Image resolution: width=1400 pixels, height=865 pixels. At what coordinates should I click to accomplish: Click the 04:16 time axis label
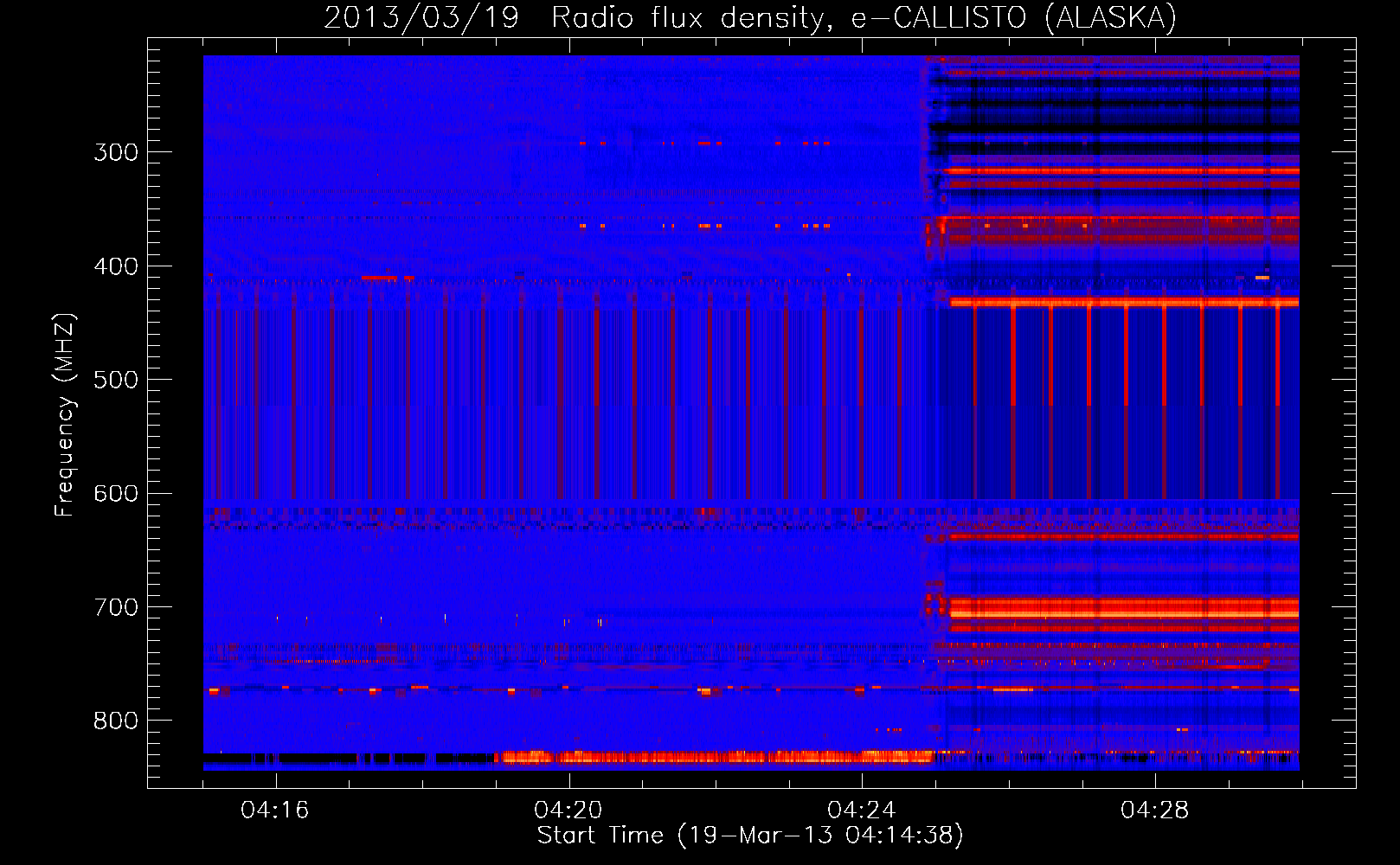pyautogui.click(x=275, y=811)
